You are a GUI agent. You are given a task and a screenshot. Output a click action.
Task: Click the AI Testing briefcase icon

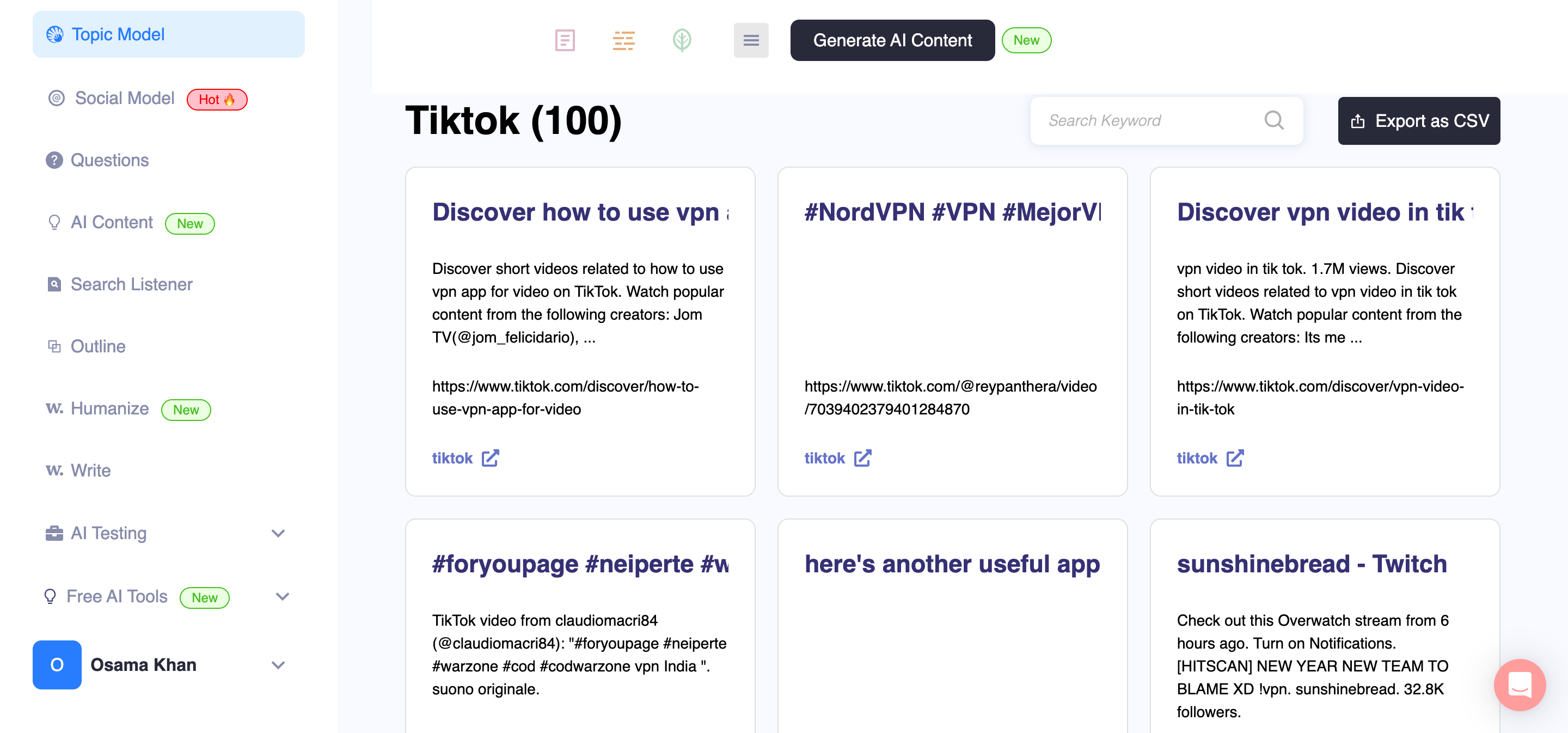54,533
